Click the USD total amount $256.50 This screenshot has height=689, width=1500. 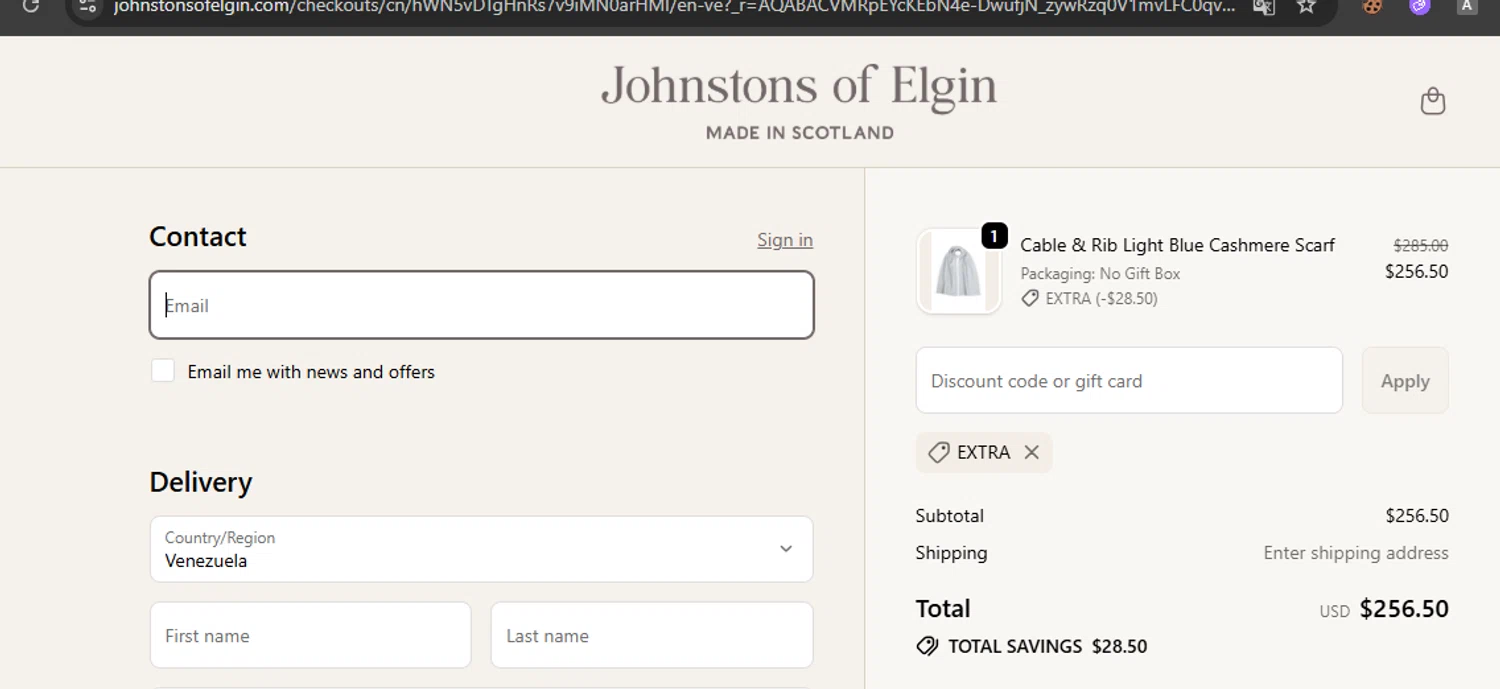[x=1404, y=609]
